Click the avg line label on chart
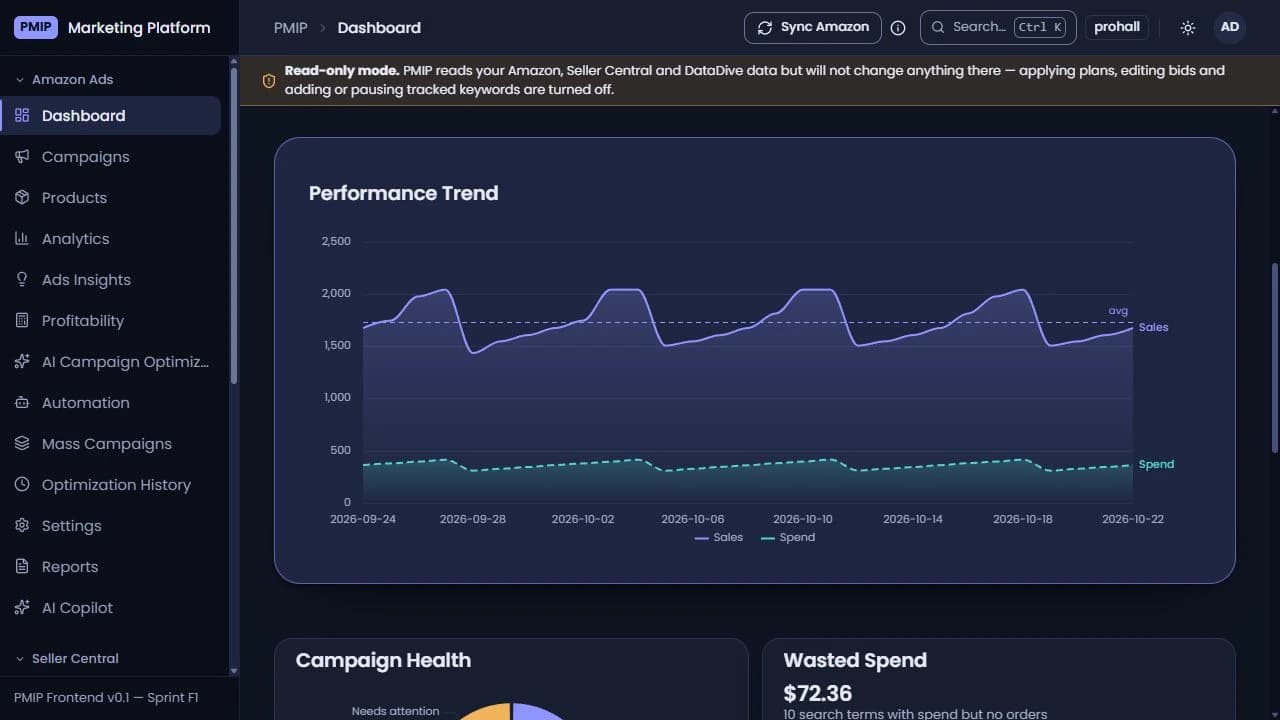 tap(1118, 311)
